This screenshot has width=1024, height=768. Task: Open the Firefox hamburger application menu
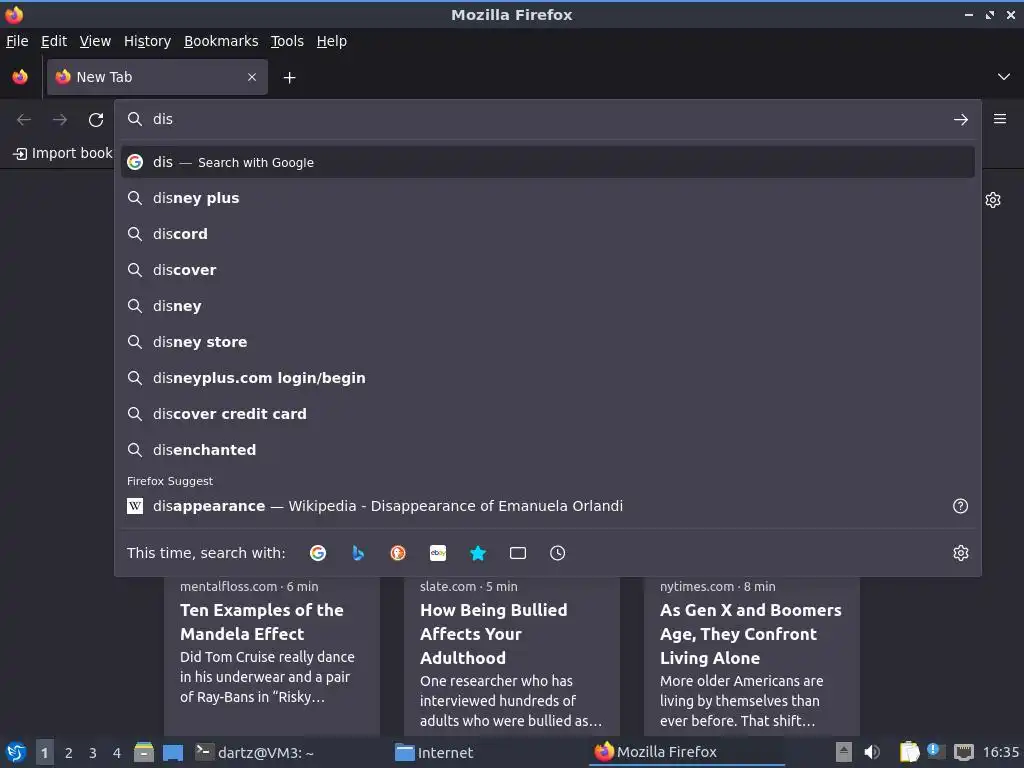tap(1000, 119)
